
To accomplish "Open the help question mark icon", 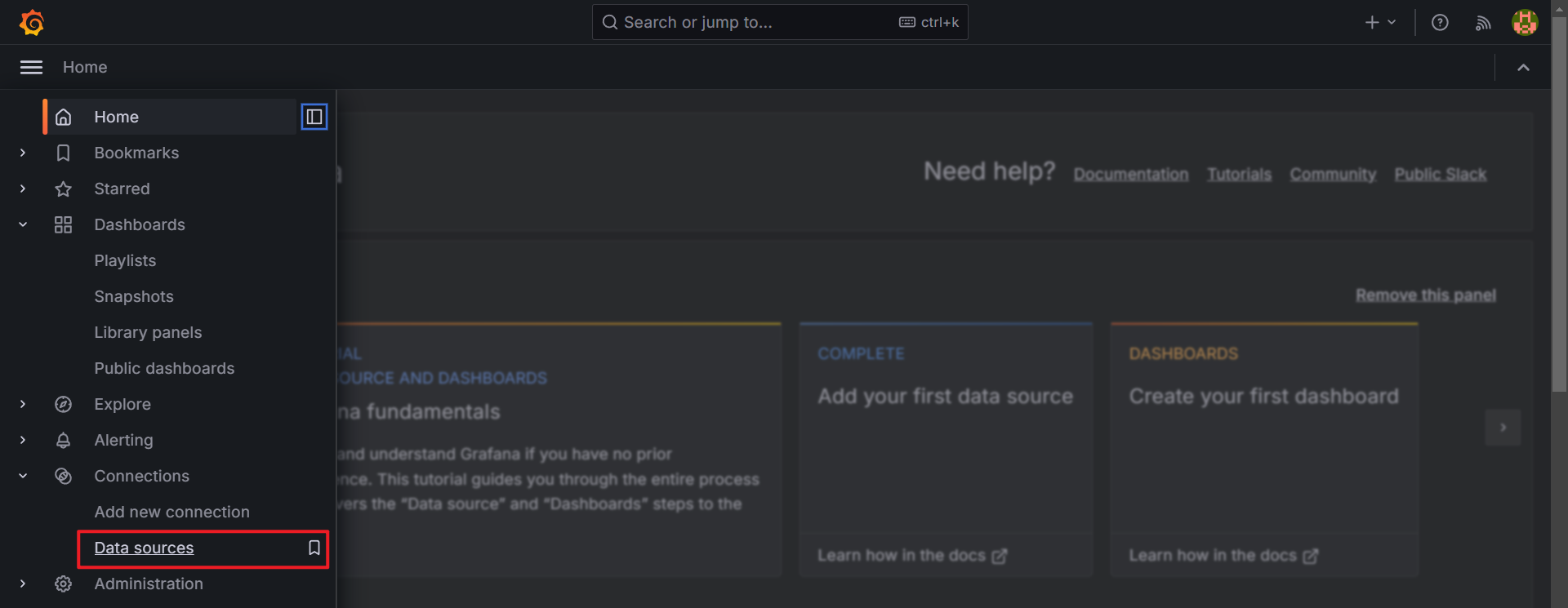I will point(1440,22).
